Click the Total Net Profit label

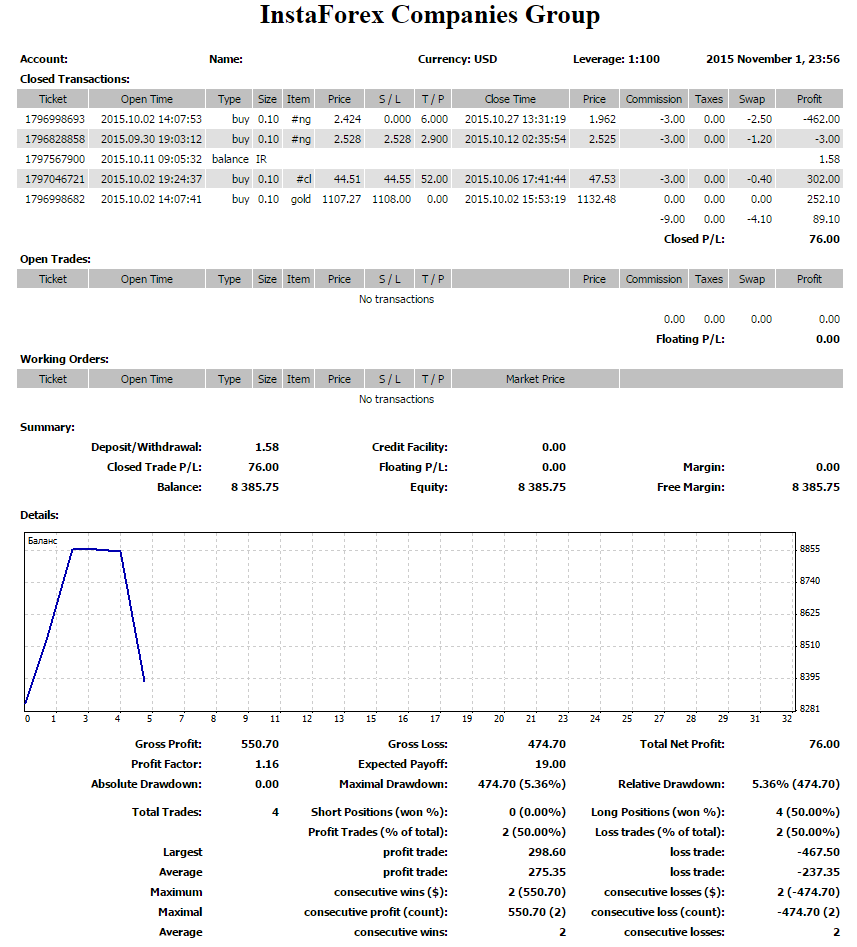(x=682, y=744)
